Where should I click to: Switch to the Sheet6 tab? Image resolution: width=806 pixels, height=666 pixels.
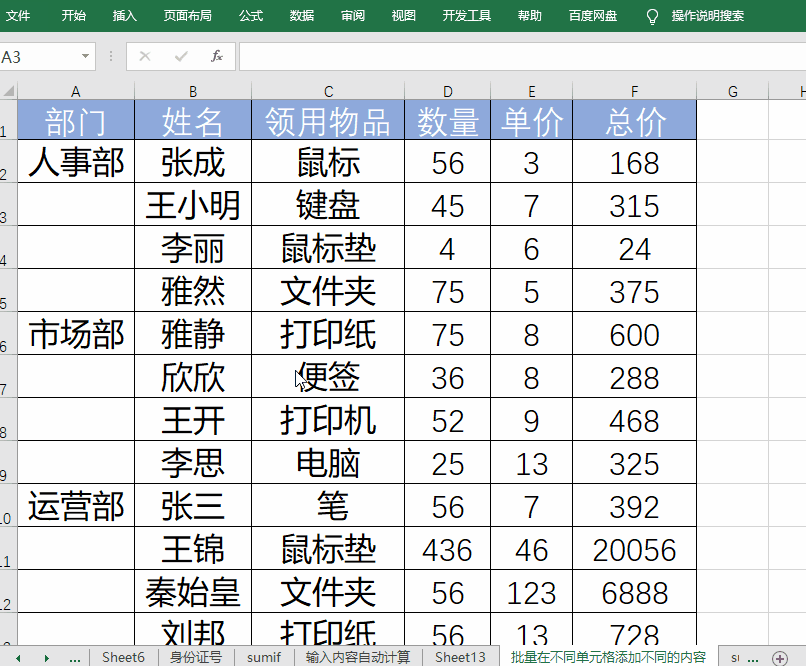coord(123,657)
